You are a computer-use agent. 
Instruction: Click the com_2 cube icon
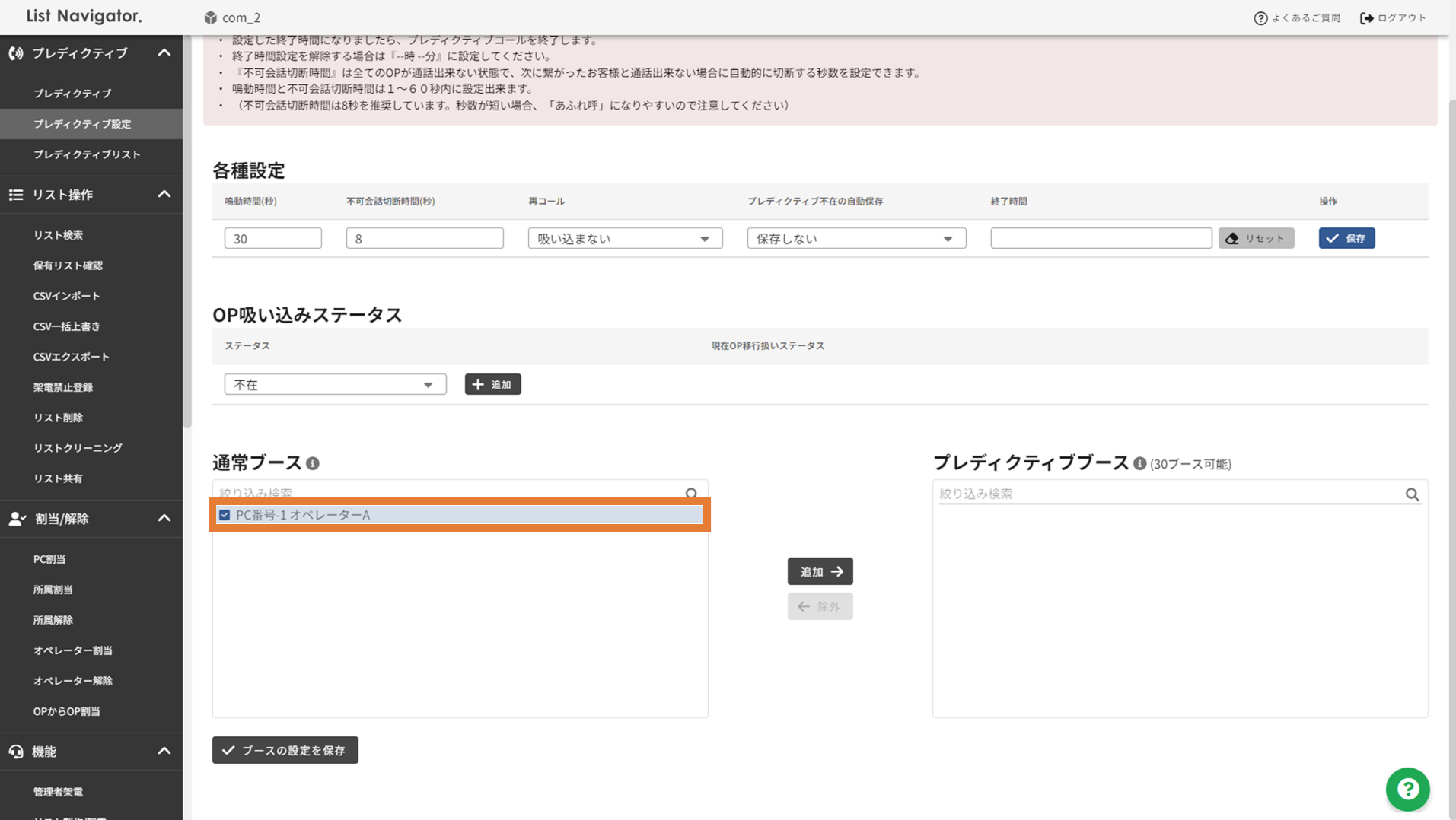(x=211, y=17)
